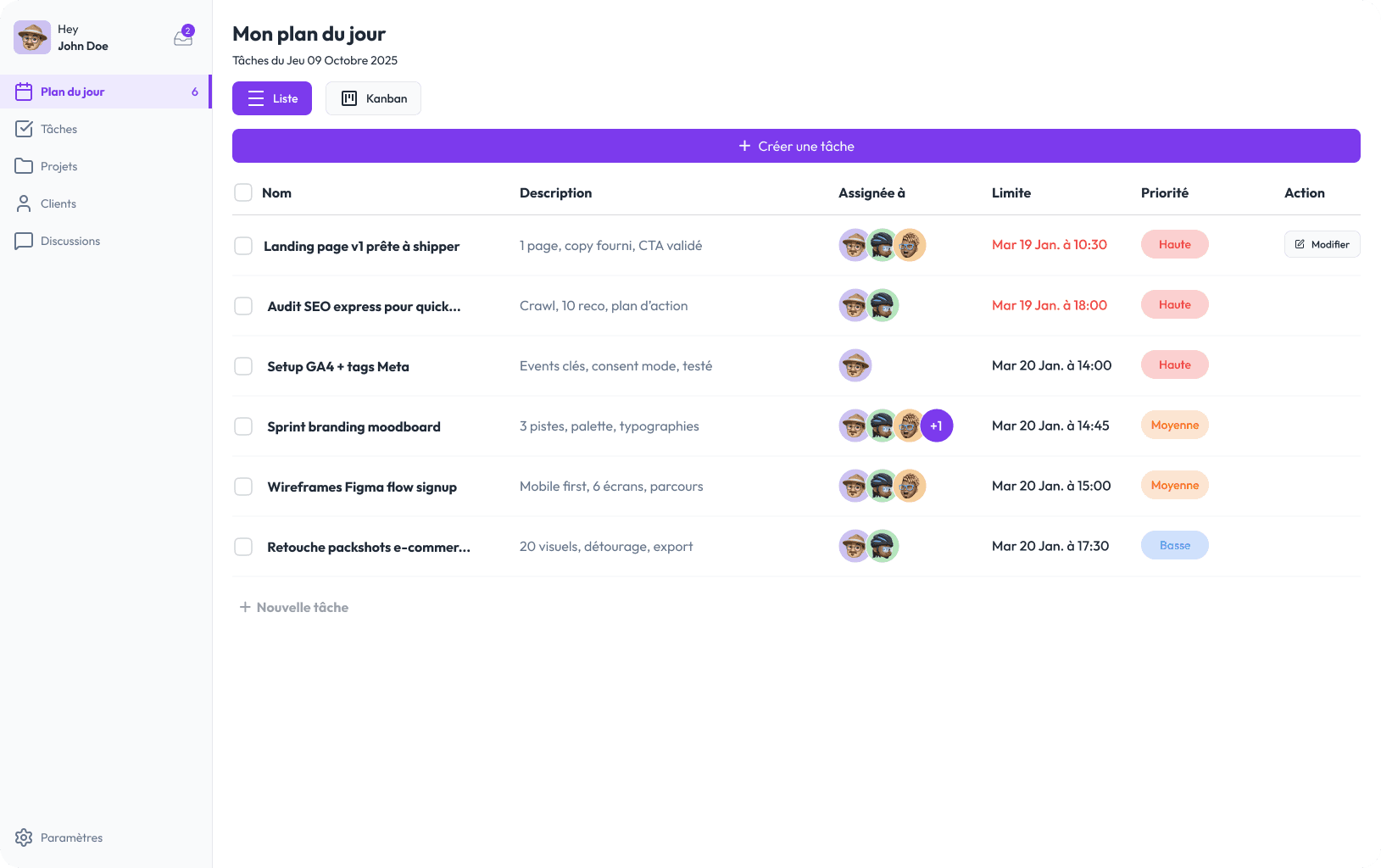The image size is (1381, 868).
Task: Open the Projets folder icon
Action: (23, 165)
